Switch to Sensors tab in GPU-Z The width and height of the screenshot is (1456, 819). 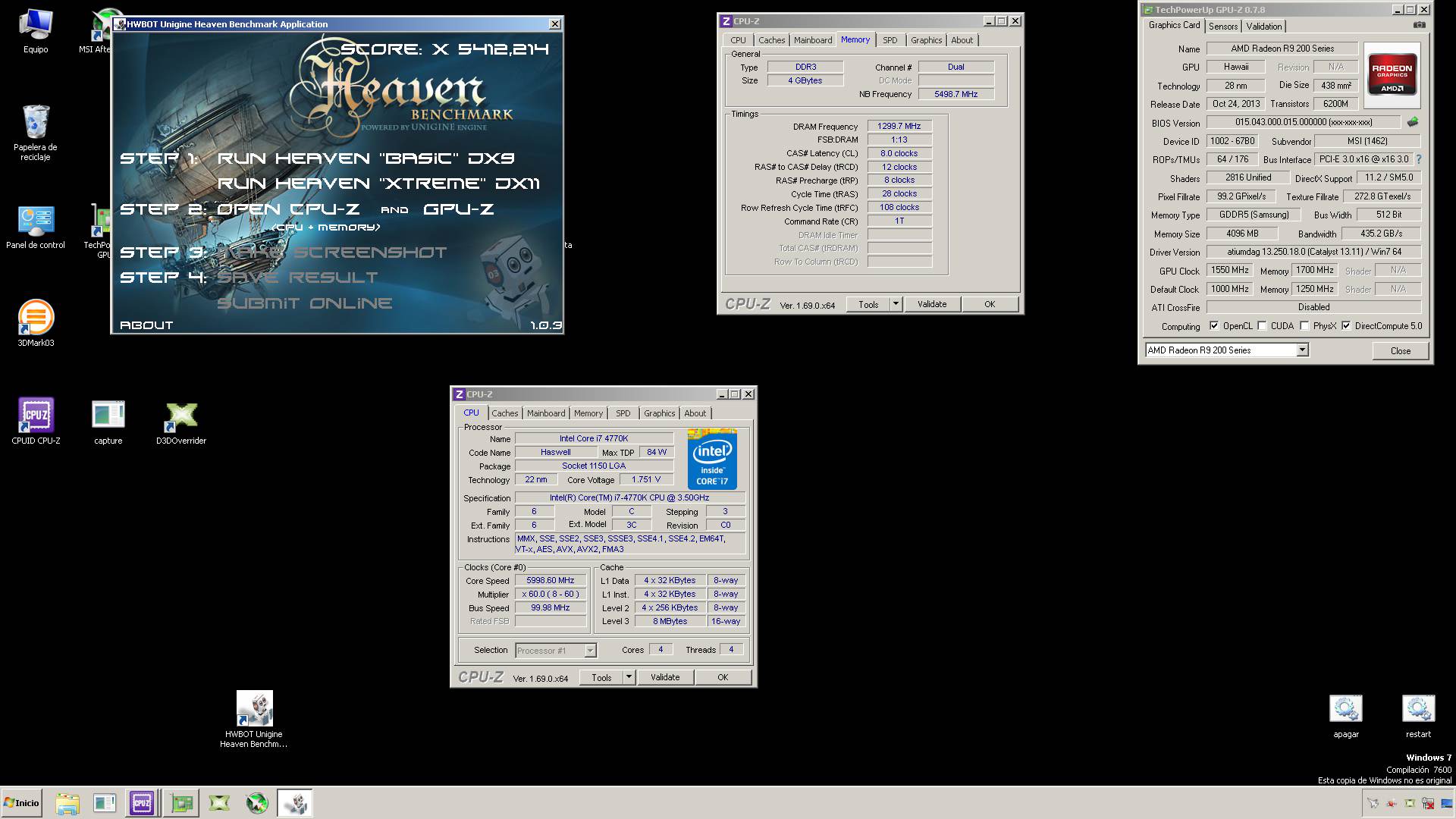point(1223,27)
